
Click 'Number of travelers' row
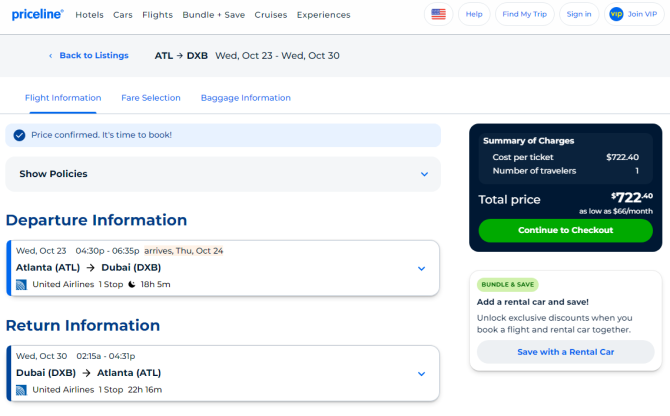click(565, 171)
